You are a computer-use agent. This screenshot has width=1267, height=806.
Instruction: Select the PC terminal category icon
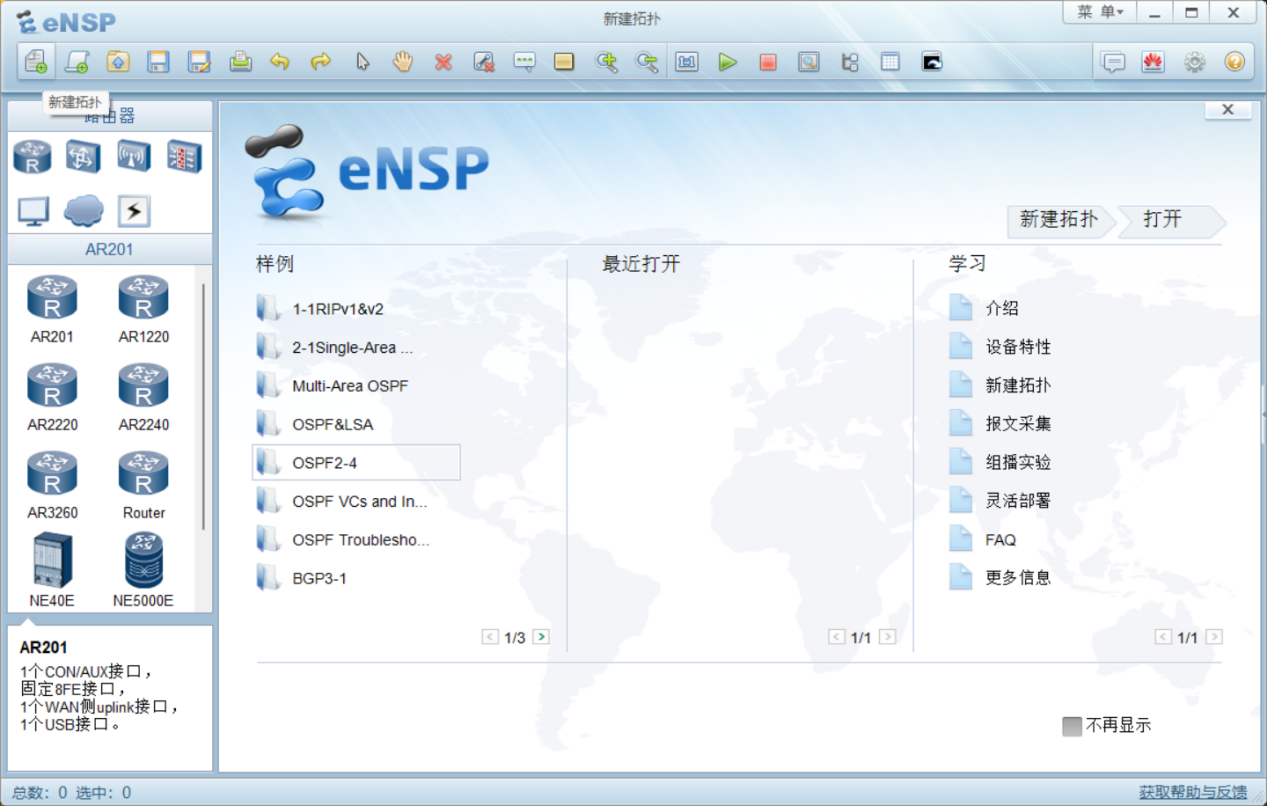click(x=33, y=211)
